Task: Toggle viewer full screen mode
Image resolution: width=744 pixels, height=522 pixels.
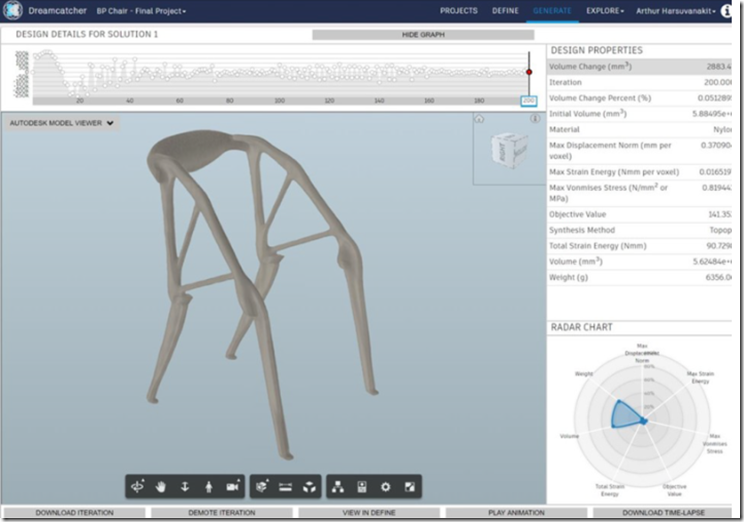Action: coord(409,487)
